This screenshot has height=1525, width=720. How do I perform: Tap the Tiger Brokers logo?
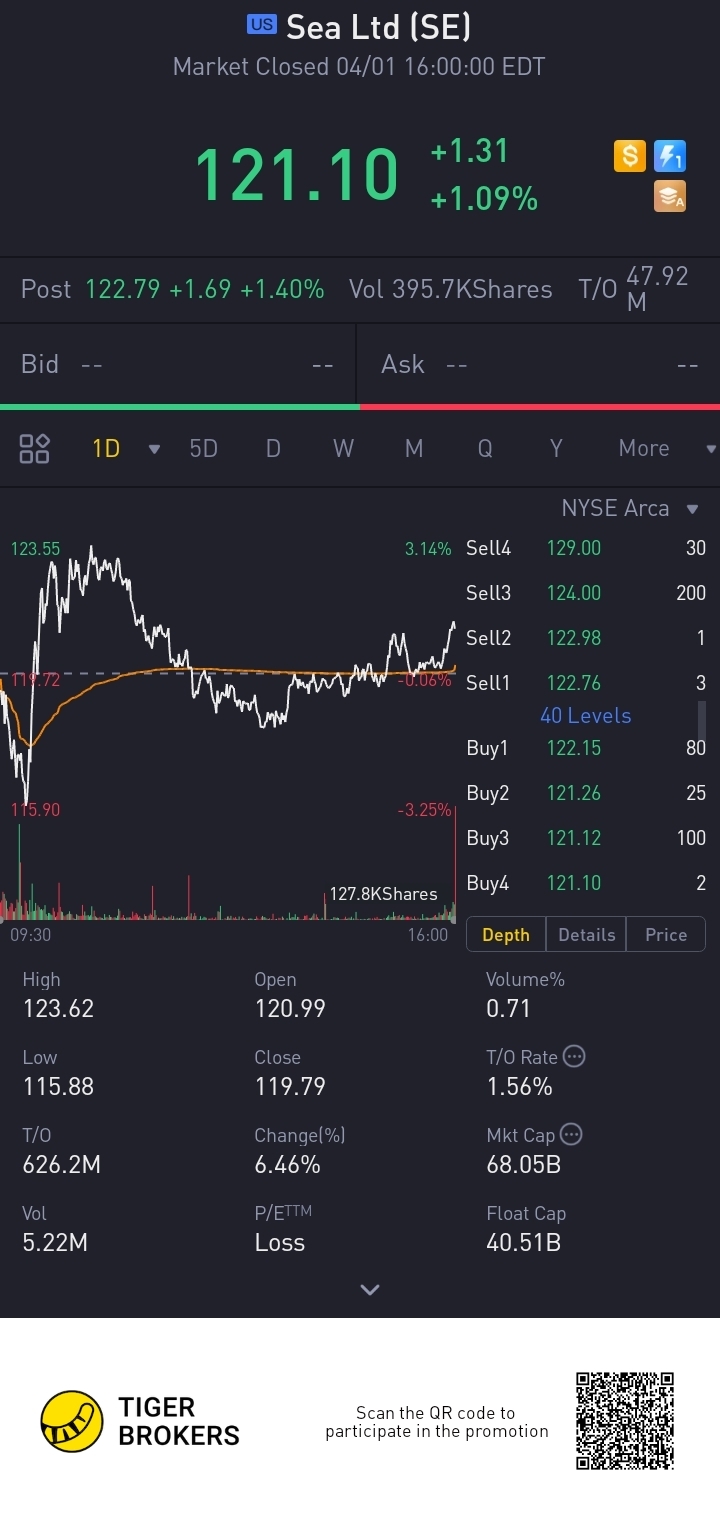click(140, 1421)
